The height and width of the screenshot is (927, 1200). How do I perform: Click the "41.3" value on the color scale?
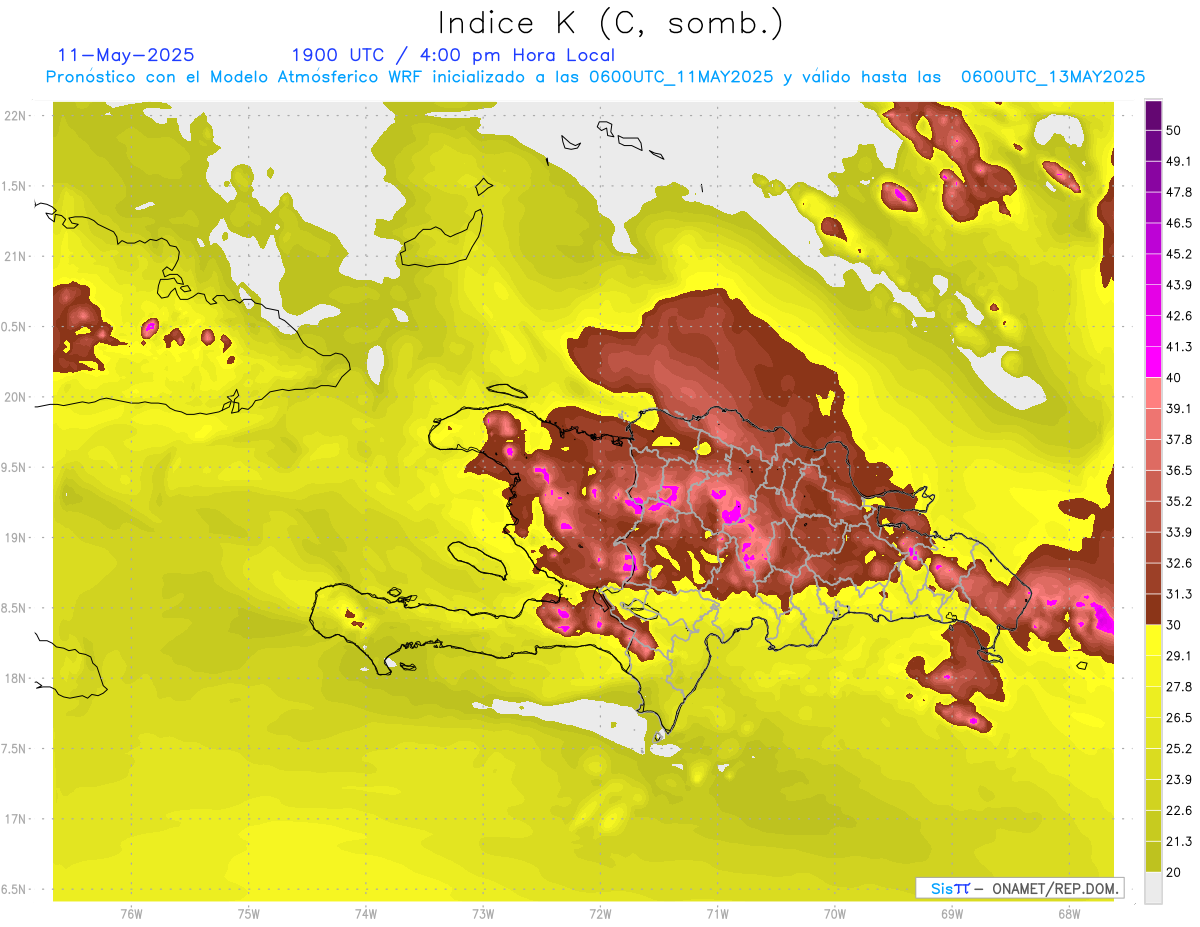click(x=1179, y=347)
